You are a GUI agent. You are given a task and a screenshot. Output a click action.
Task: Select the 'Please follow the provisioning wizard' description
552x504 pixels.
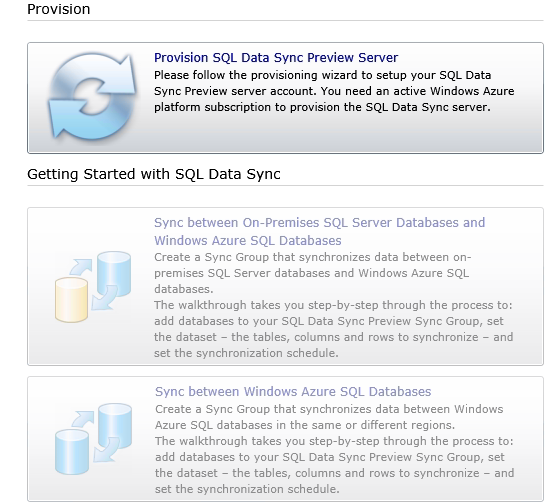coord(334,91)
